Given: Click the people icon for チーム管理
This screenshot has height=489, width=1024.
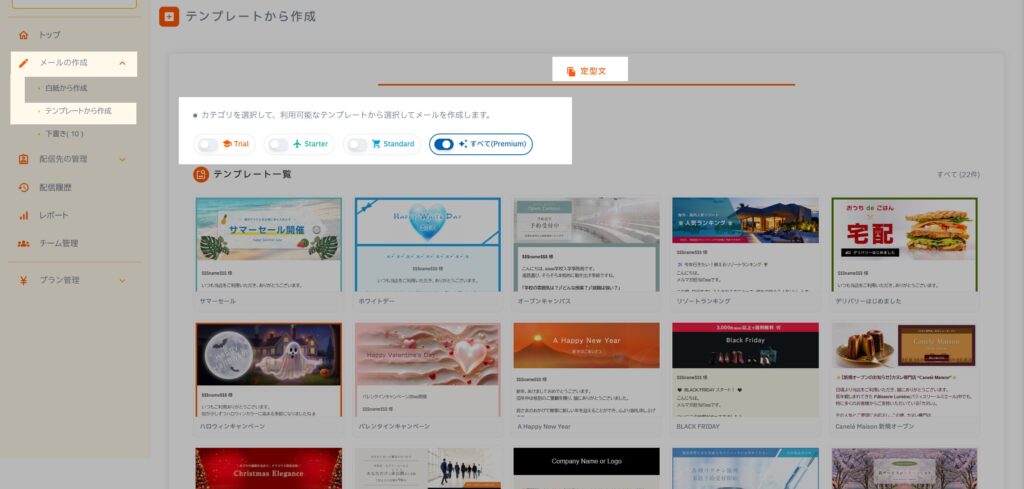Looking at the screenshot, I should (x=23, y=243).
